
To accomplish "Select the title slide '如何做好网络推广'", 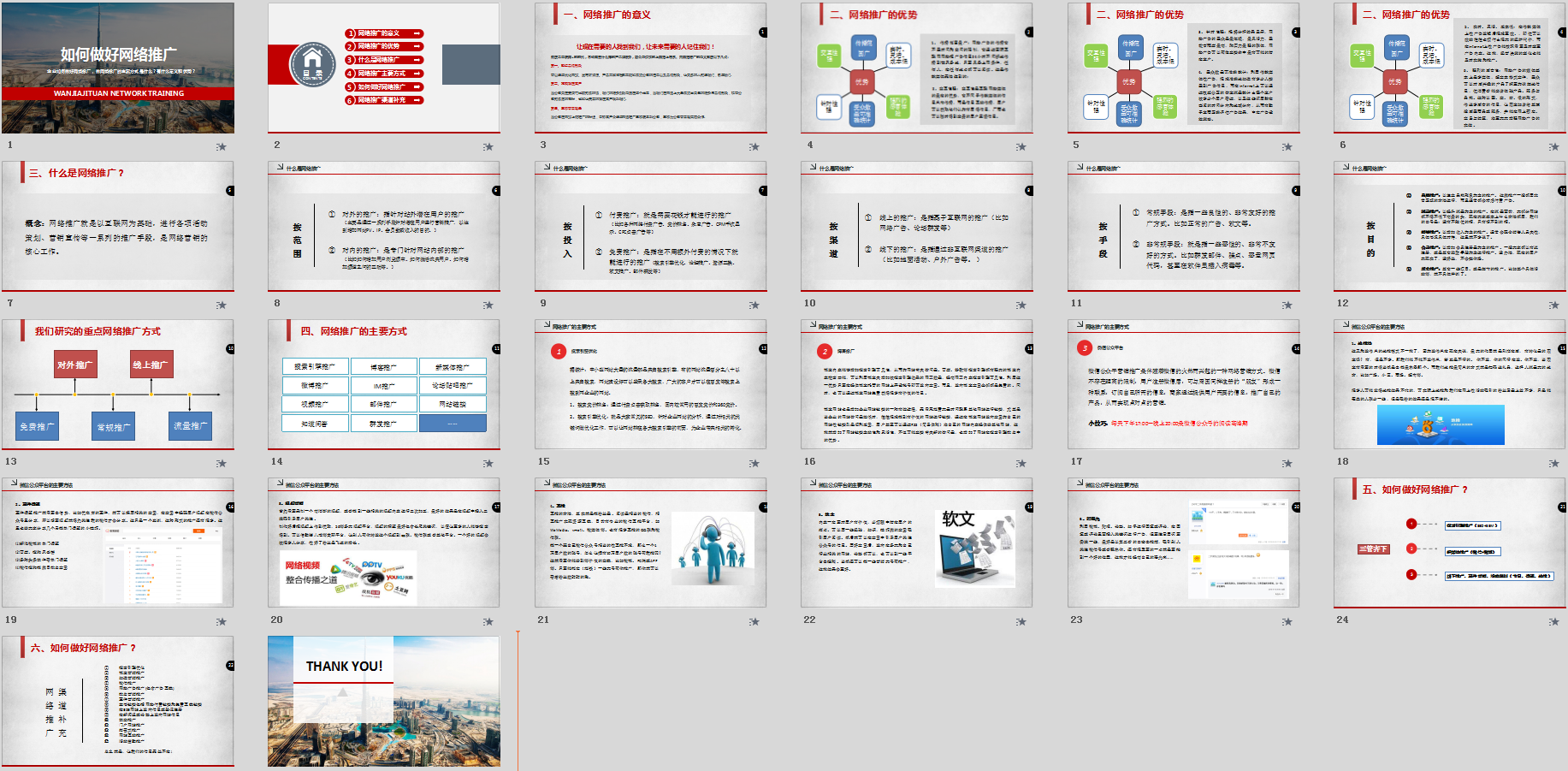I will click(118, 68).
